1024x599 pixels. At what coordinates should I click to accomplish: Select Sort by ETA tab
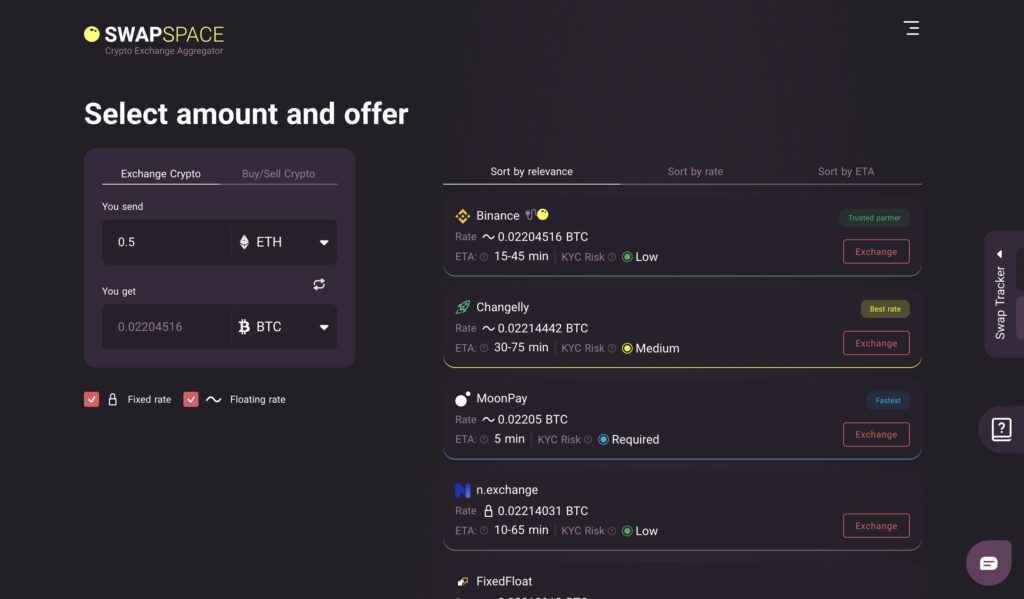tap(845, 172)
